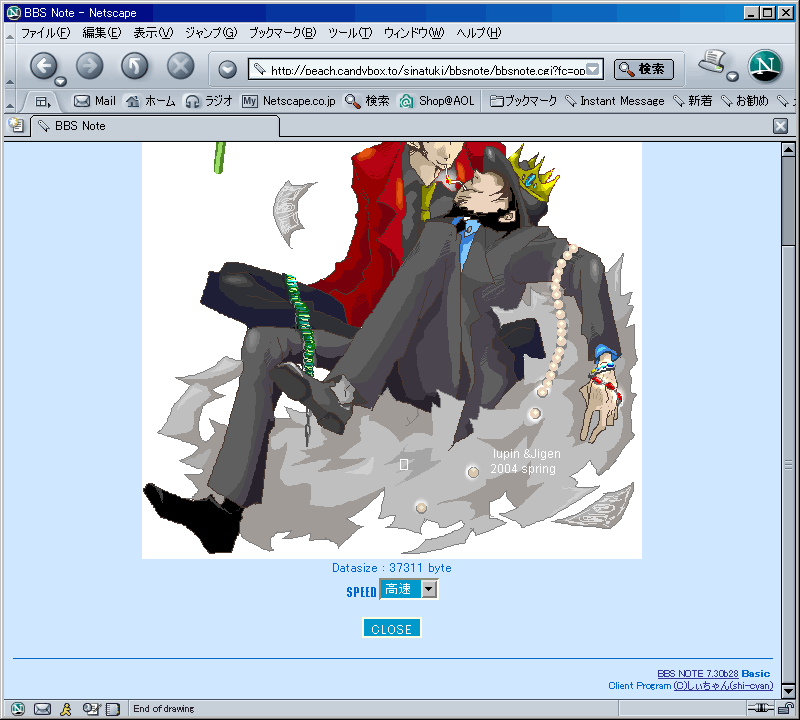
Task: Close the BBS Note tab
Action: pos(780,126)
